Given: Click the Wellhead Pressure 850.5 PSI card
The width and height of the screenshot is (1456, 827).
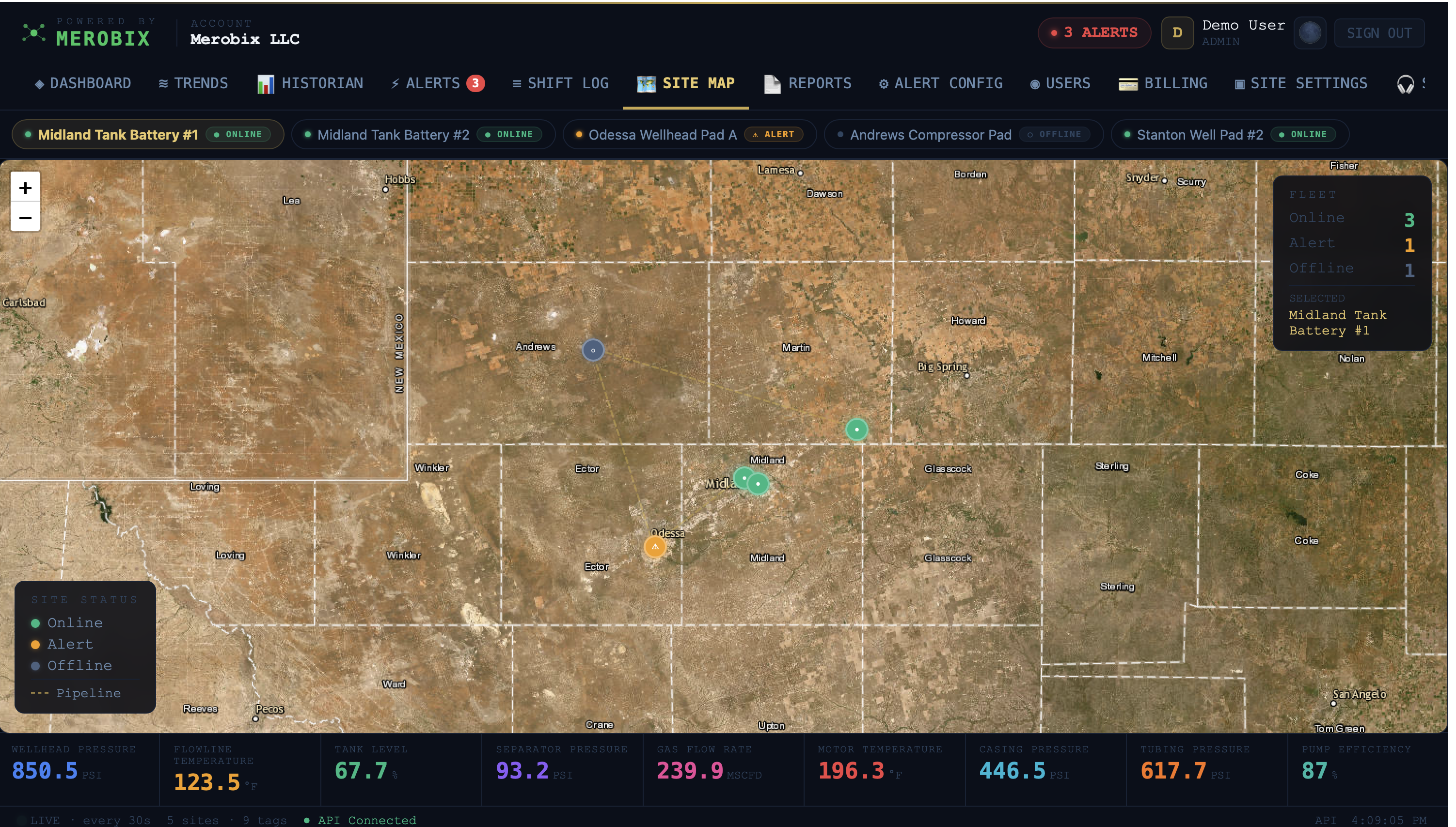Looking at the screenshot, I should tap(79, 769).
